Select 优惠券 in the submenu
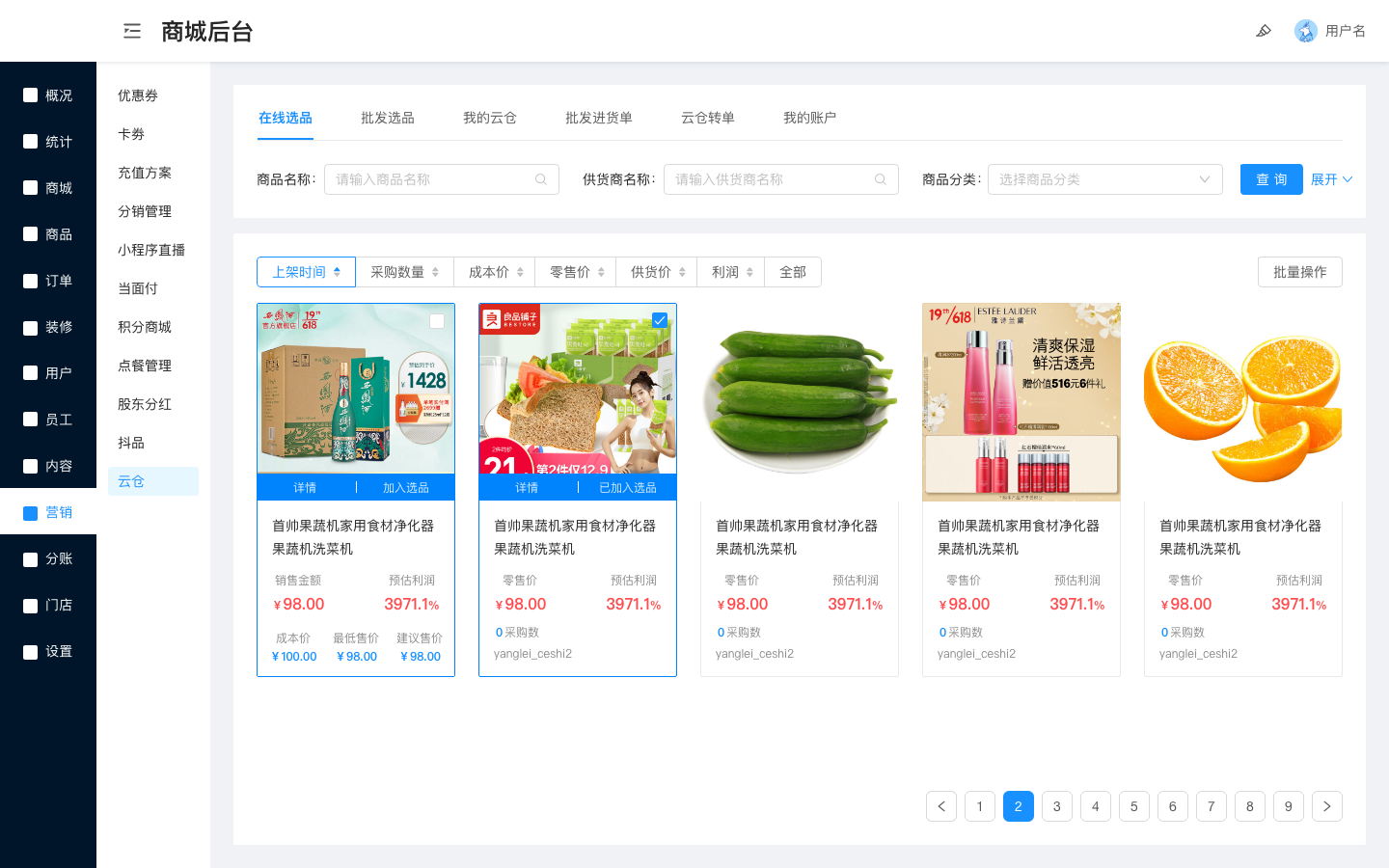The image size is (1389, 868). tap(138, 95)
